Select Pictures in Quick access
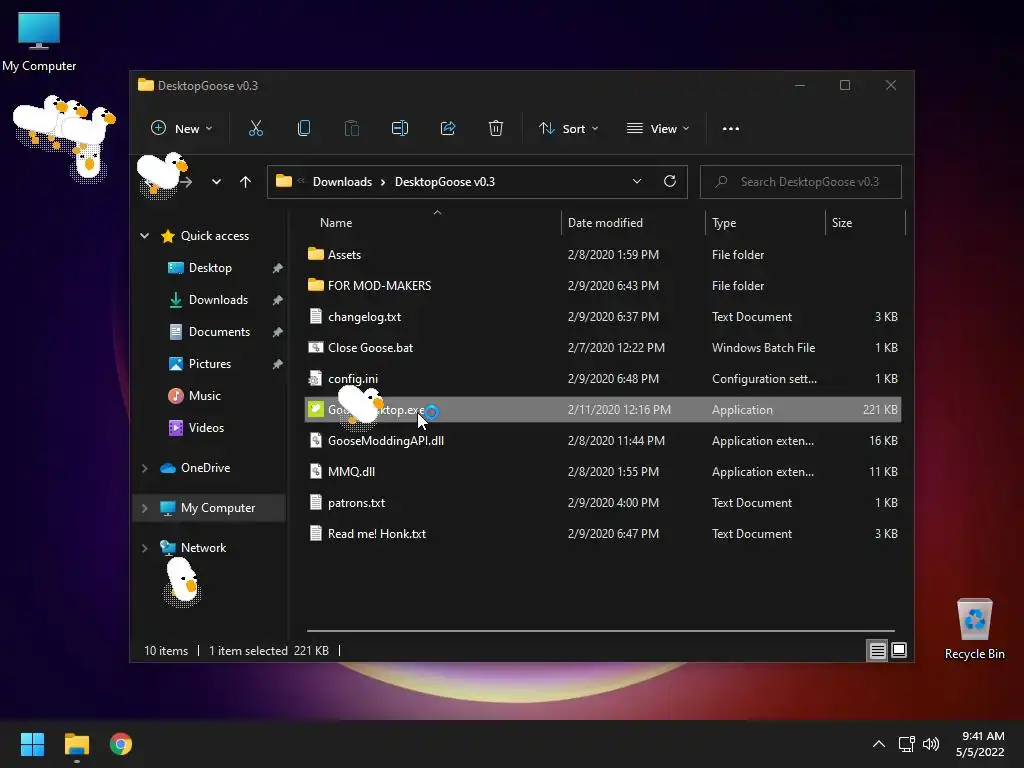 209,364
